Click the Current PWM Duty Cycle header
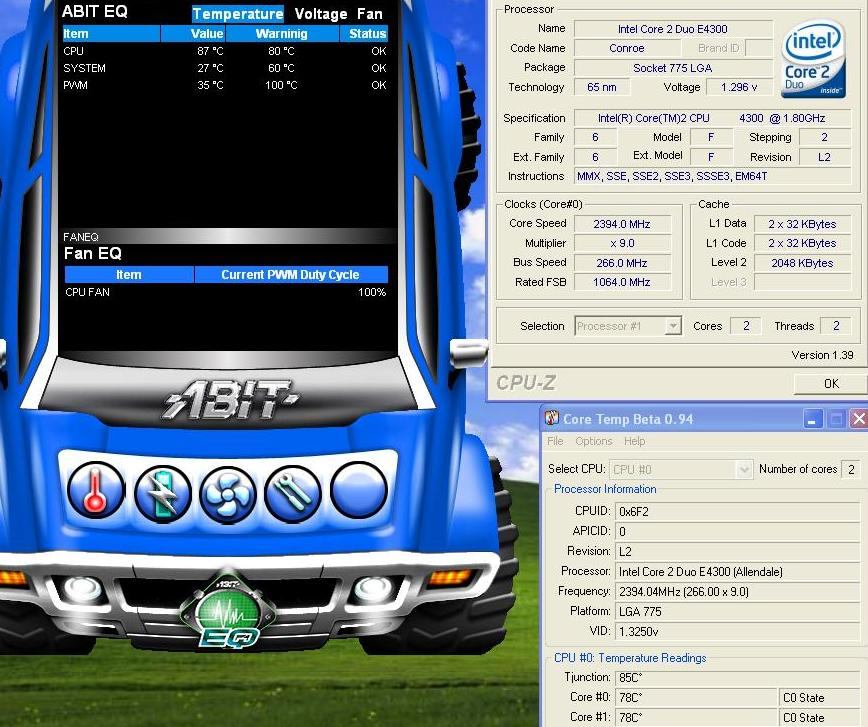 tap(291, 275)
